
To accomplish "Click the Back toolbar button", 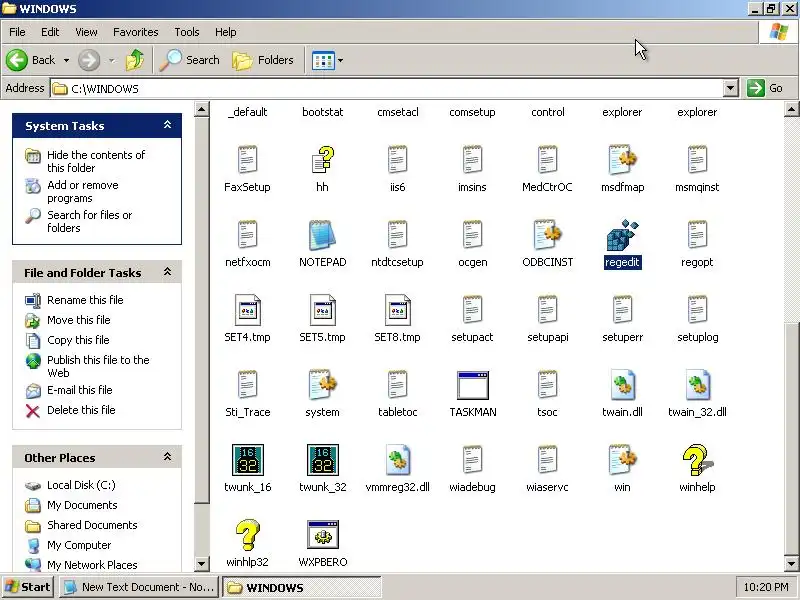I will [32, 60].
